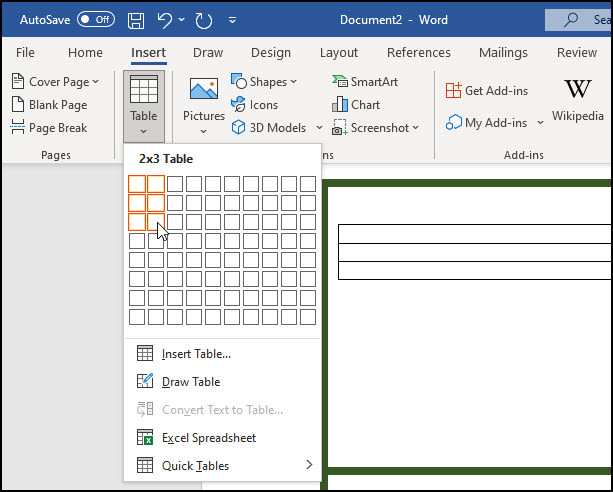
Task: Open the Review tab
Action: click(577, 52)
